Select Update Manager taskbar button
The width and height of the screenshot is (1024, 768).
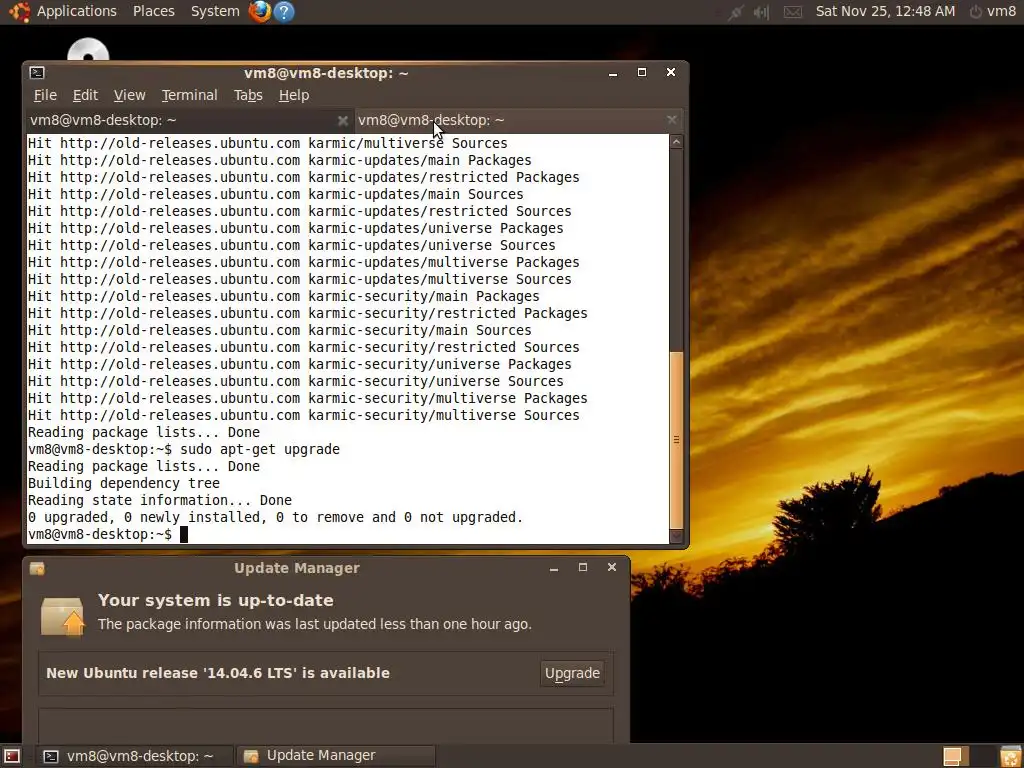335,756
